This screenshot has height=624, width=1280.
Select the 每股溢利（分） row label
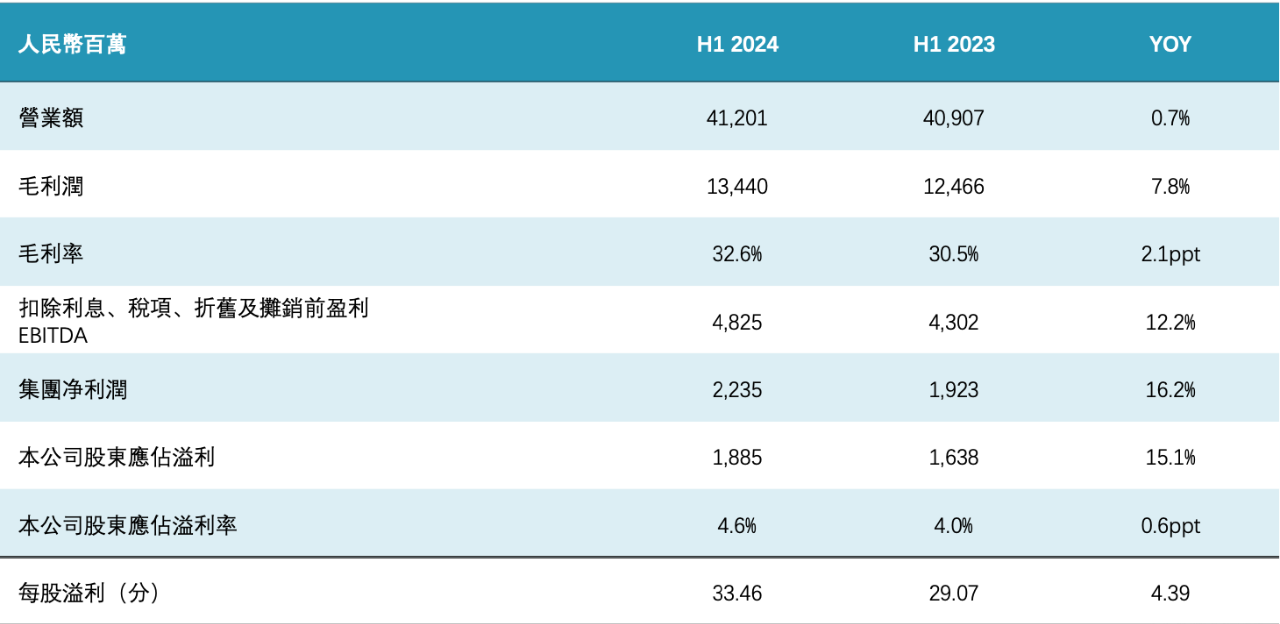tap(89, 593)
